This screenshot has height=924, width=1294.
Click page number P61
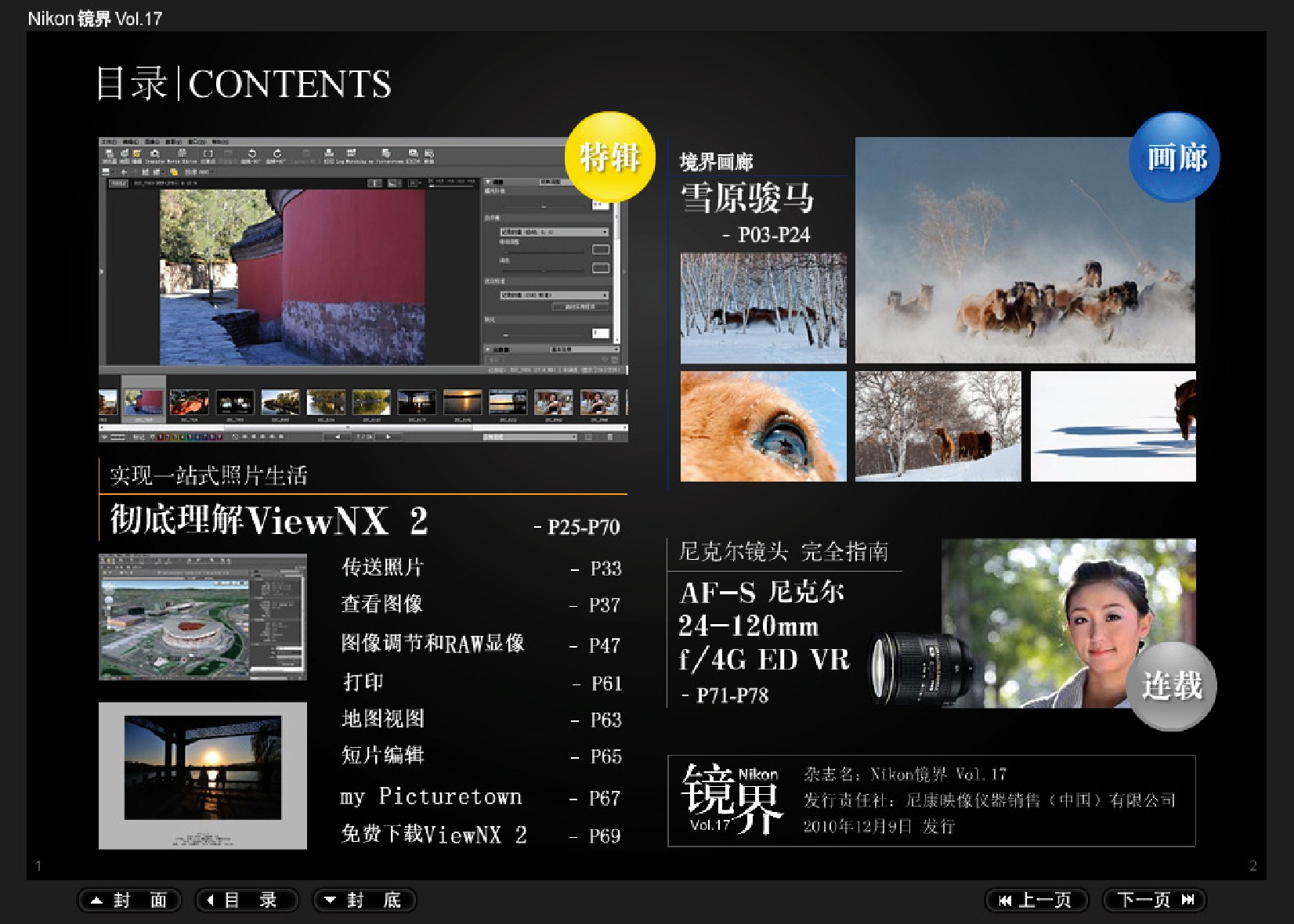[x=606, y=684]
